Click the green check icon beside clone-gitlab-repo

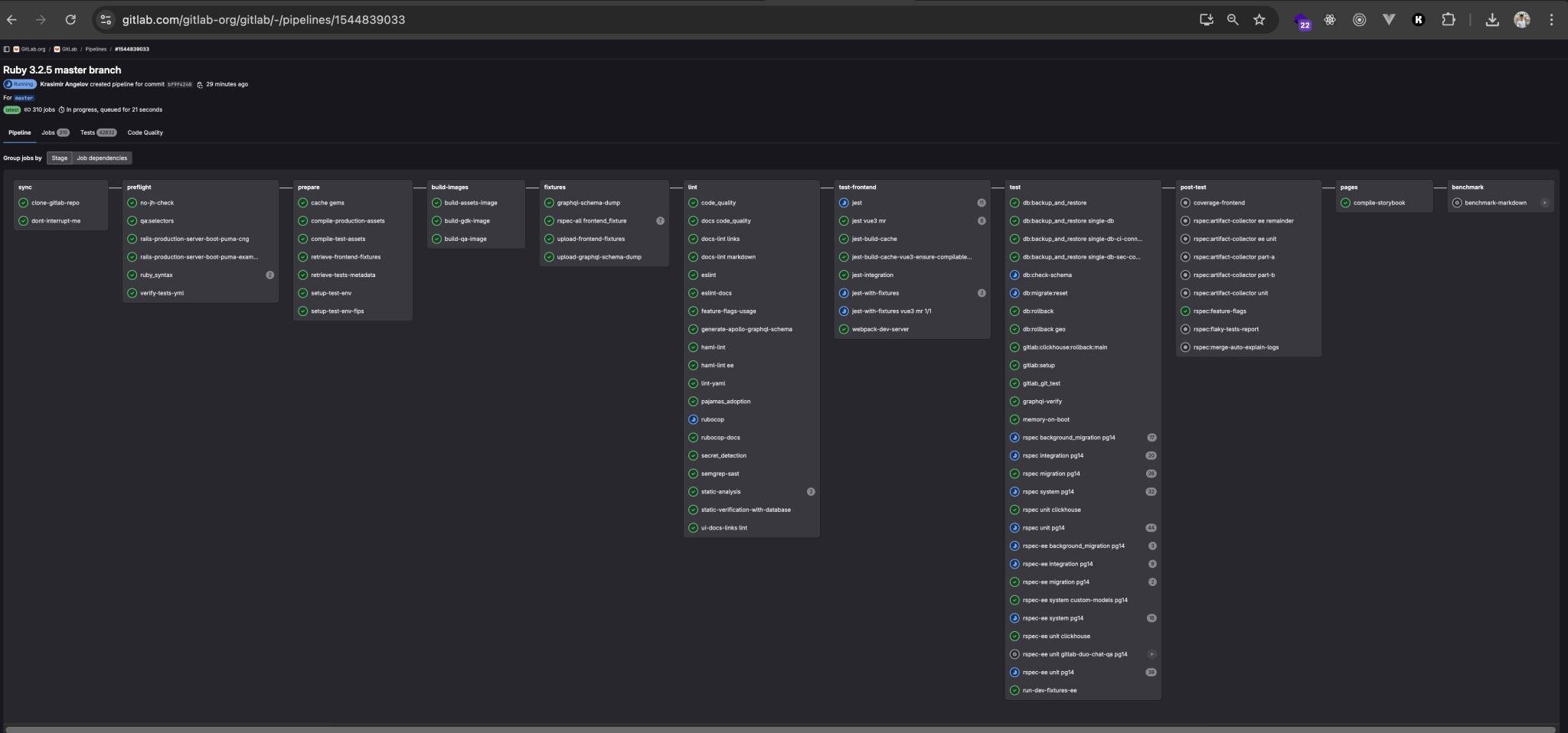[24, 203]
